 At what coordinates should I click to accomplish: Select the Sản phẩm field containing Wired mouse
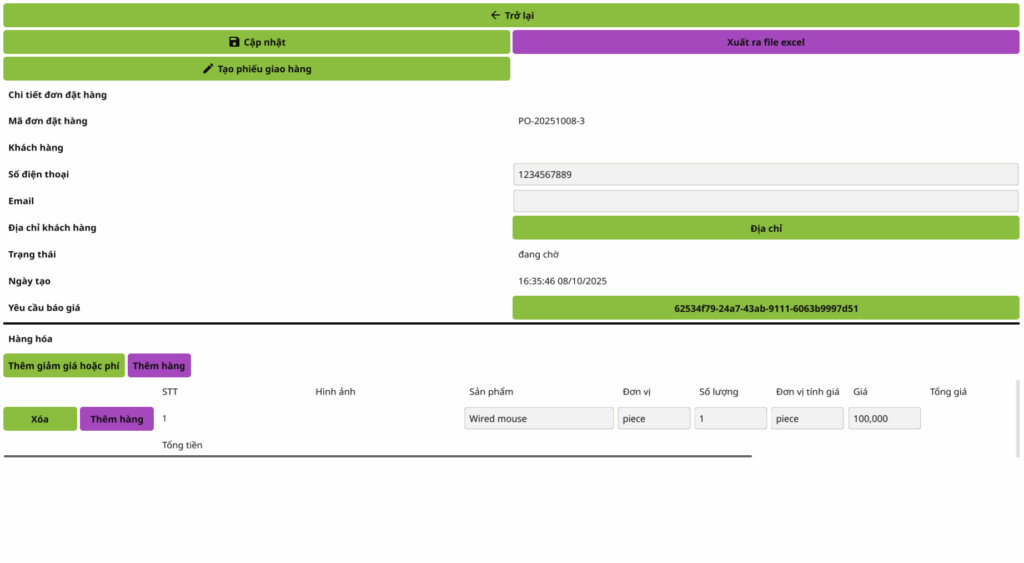click(539, 419)
